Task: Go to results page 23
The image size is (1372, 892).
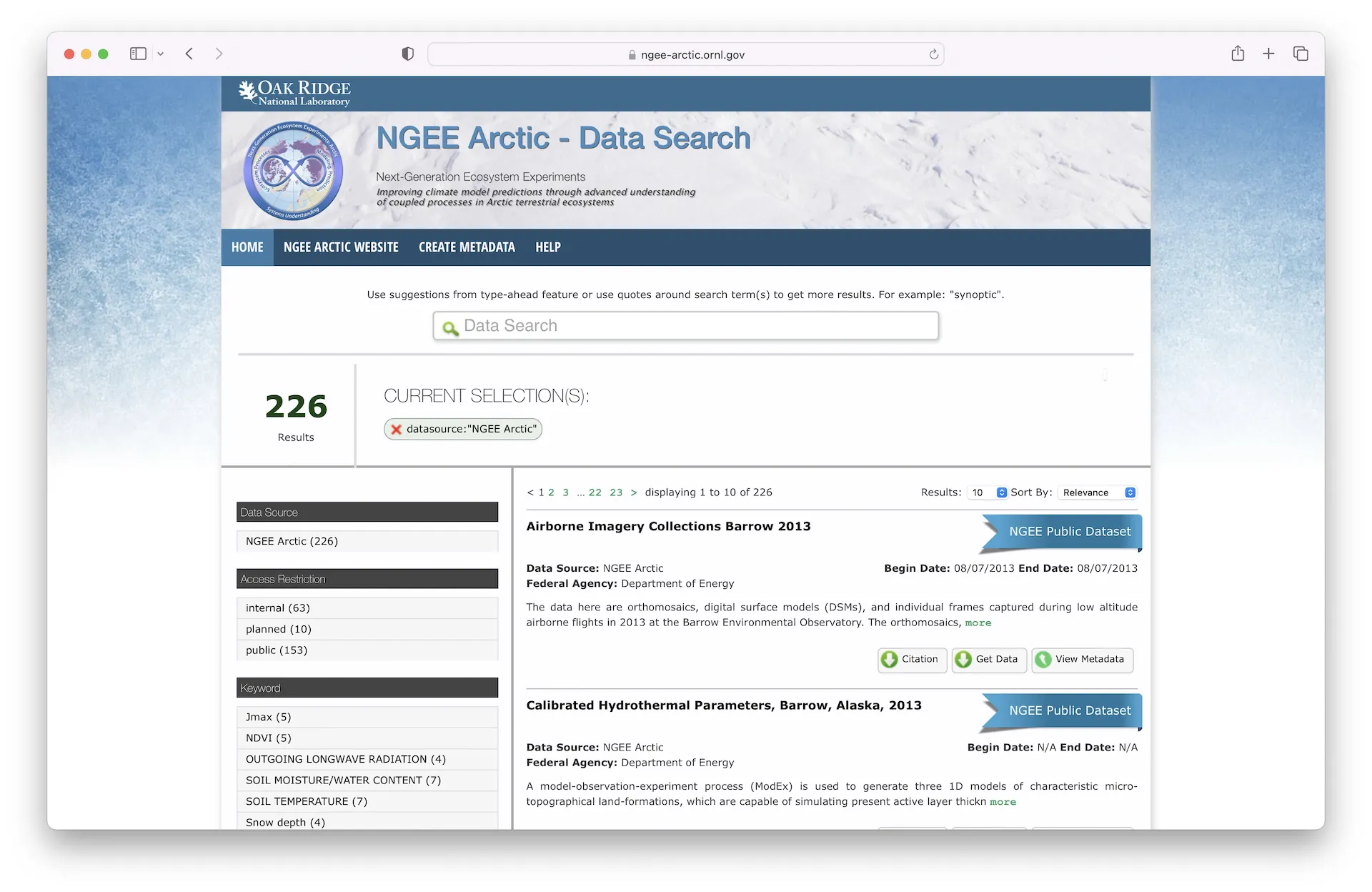Action: point(616,492)
